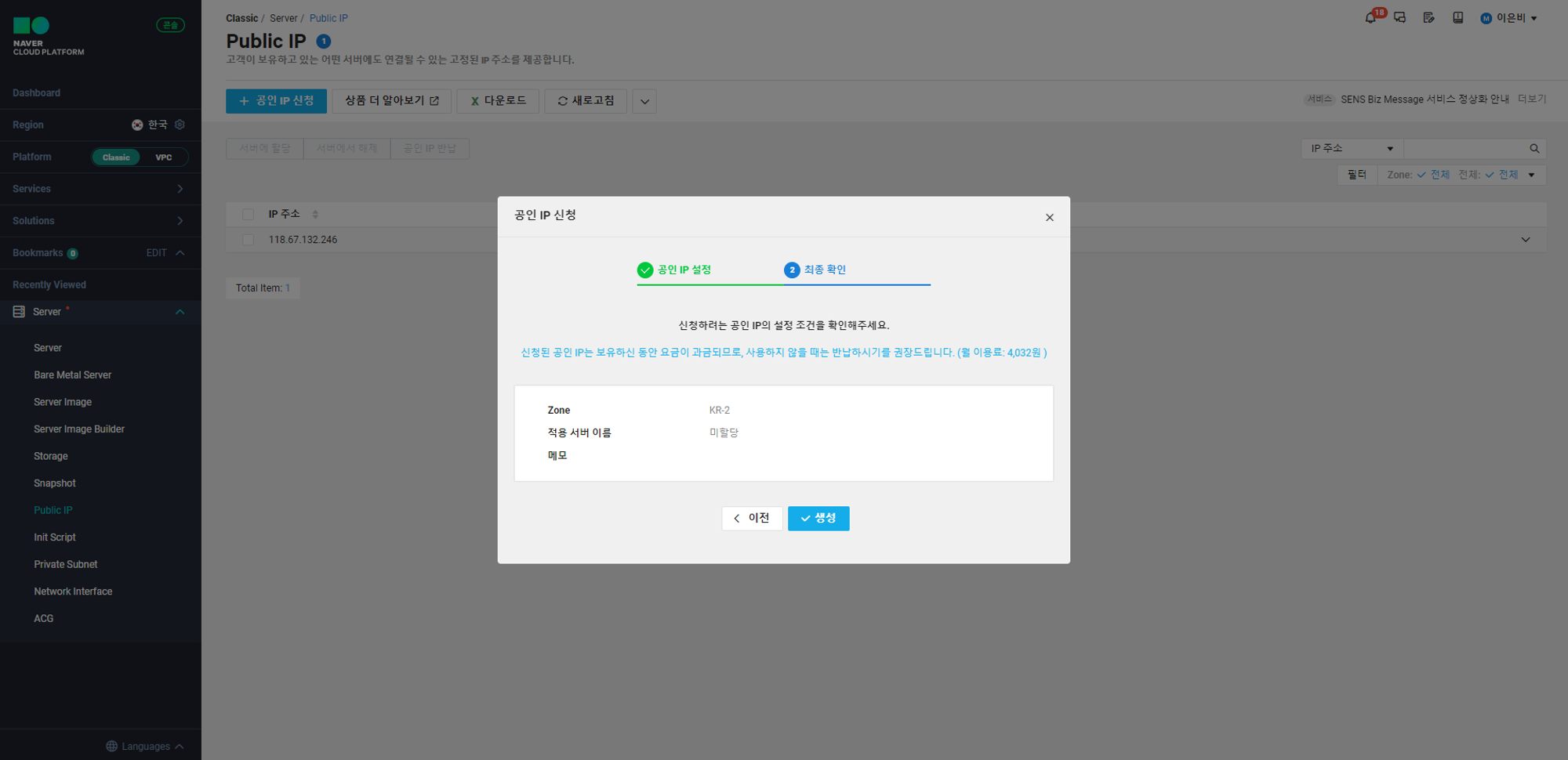
Task: Click the 새로고침 button
Action: click(x=586, y=101)
